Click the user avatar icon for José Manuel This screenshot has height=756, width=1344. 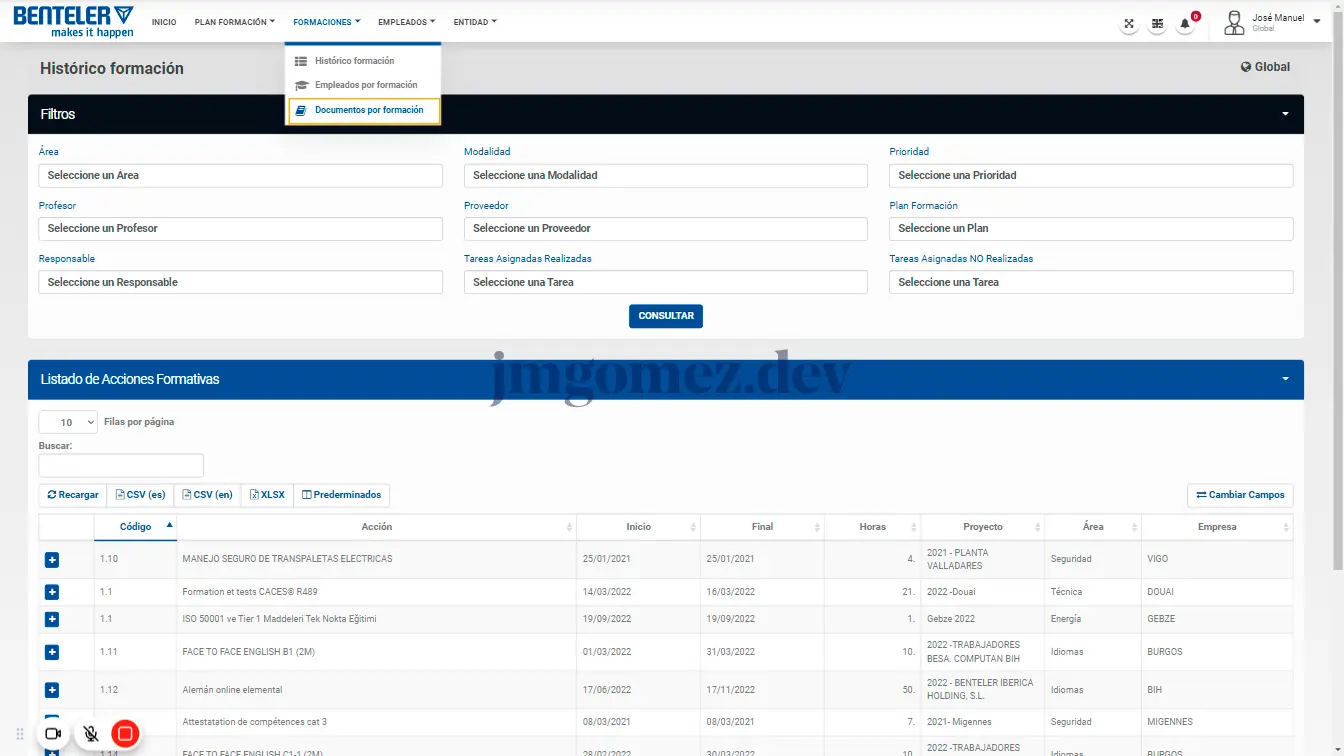[1234, 22]
